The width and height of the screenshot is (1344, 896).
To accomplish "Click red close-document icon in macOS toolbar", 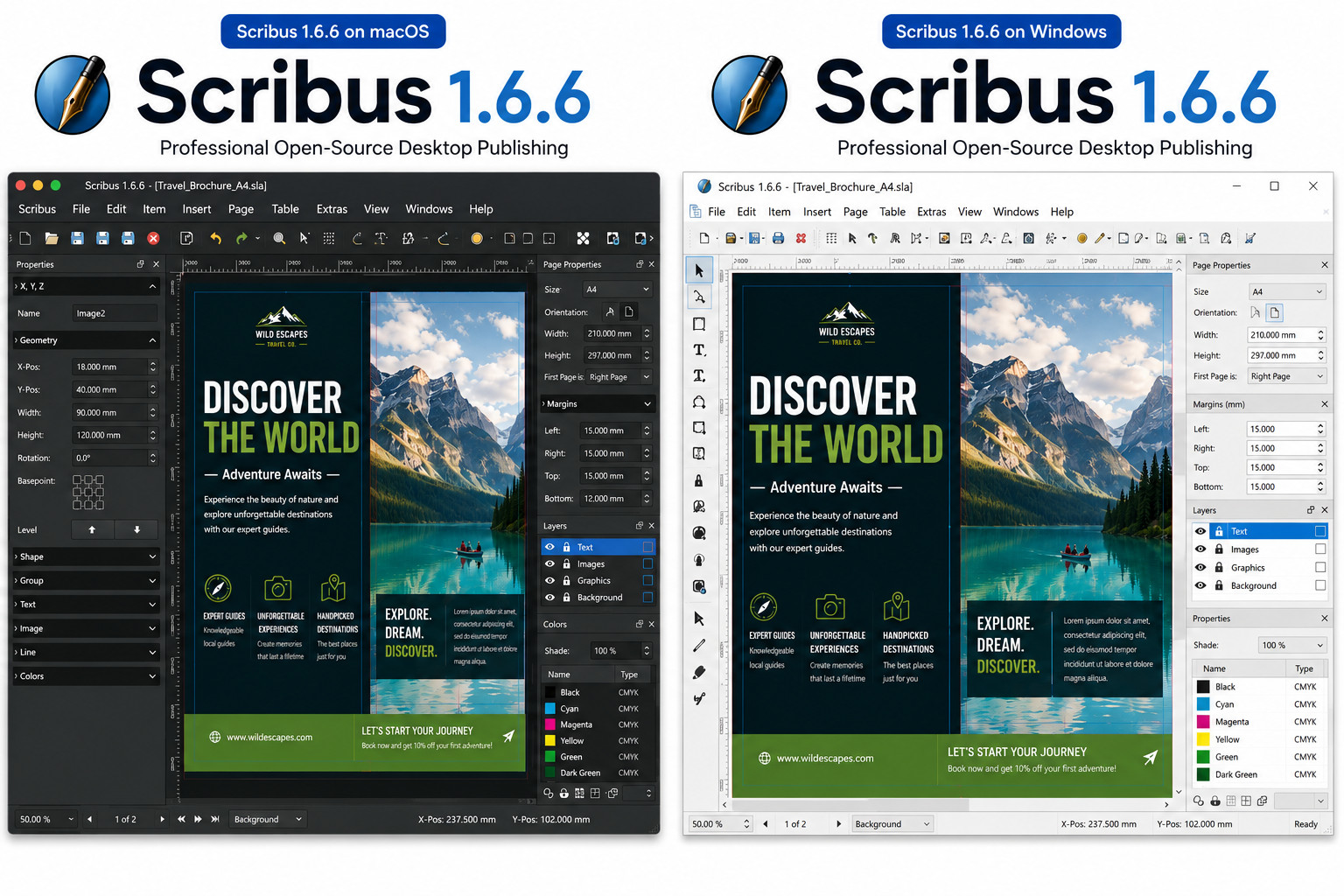I will tap(154, 238).
